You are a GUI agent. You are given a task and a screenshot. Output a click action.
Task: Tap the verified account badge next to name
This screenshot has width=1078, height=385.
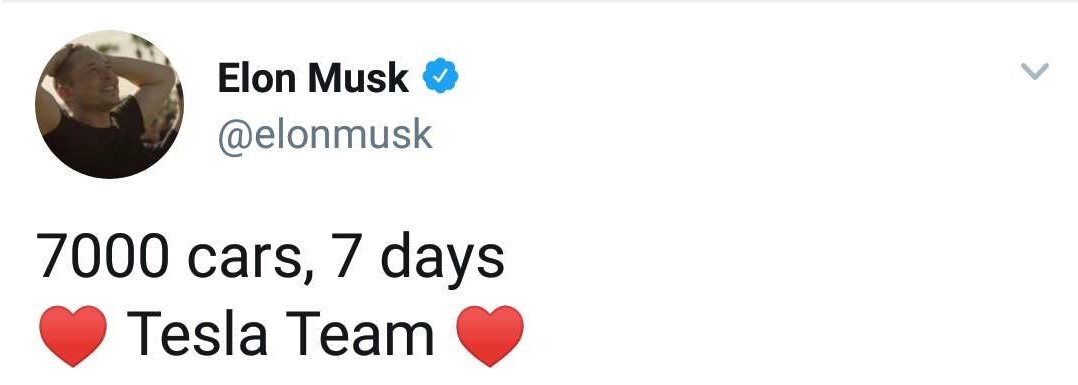[x=440, y=76]
